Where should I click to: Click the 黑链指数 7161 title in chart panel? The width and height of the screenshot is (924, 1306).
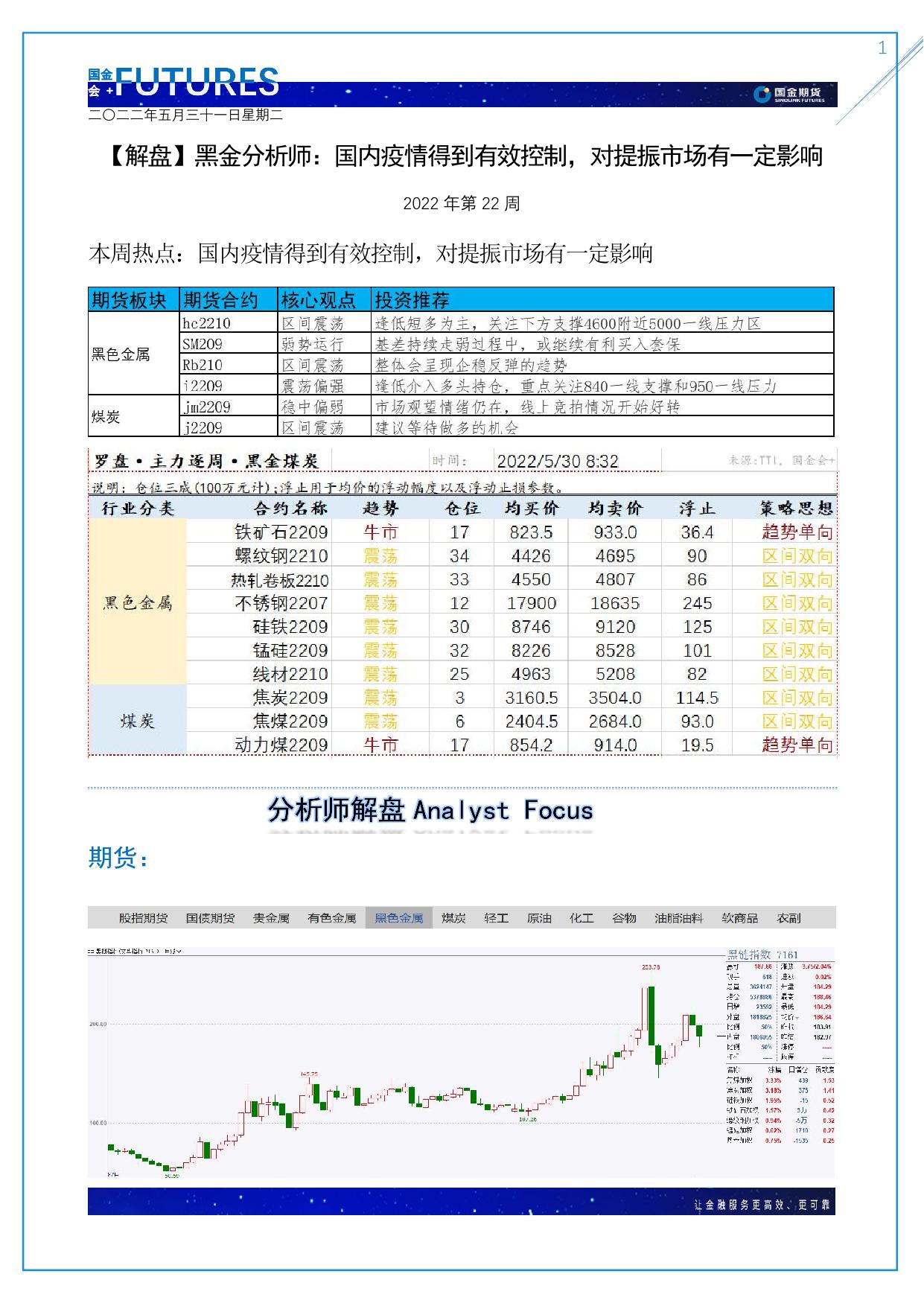click(x=762, y=955)
